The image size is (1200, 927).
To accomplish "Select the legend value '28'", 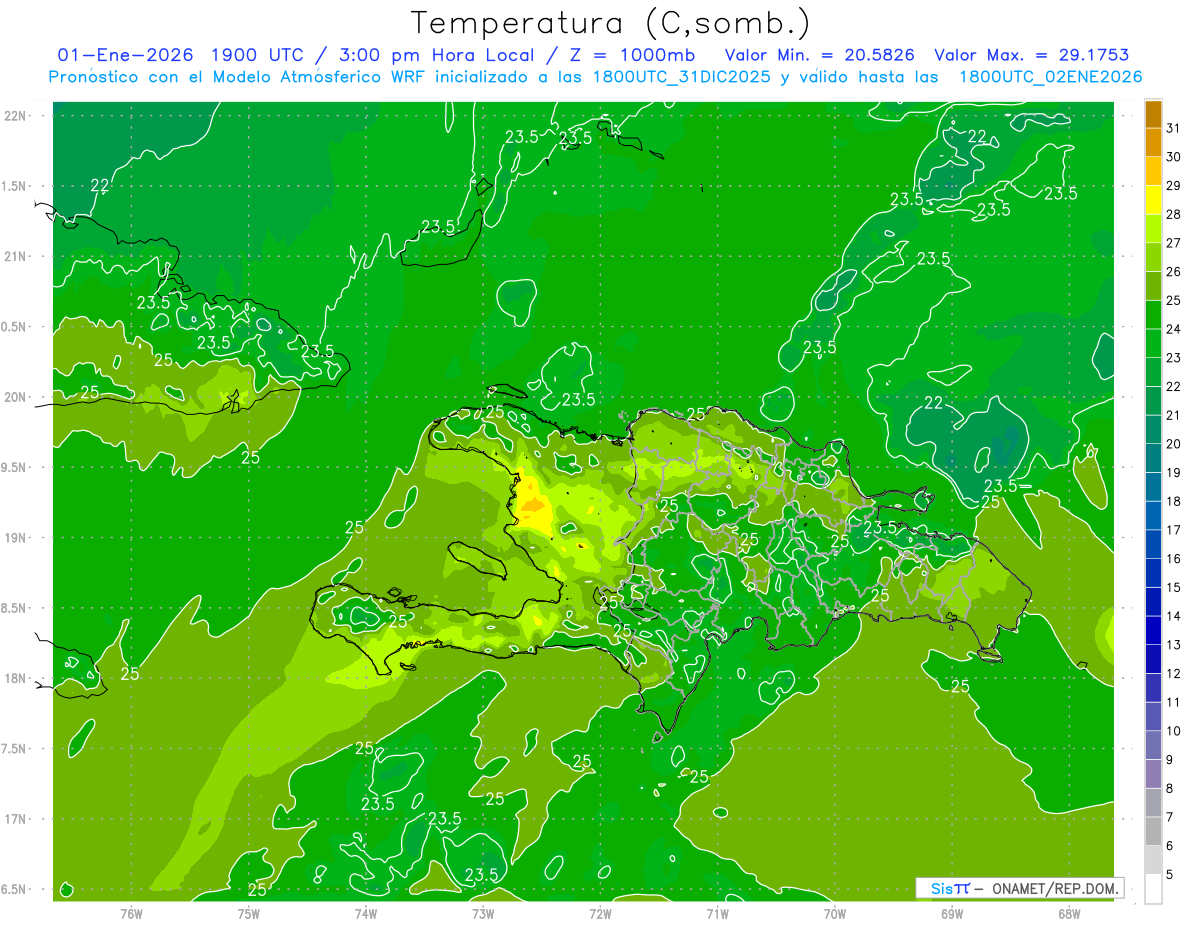I will [x=1174, y=215].
